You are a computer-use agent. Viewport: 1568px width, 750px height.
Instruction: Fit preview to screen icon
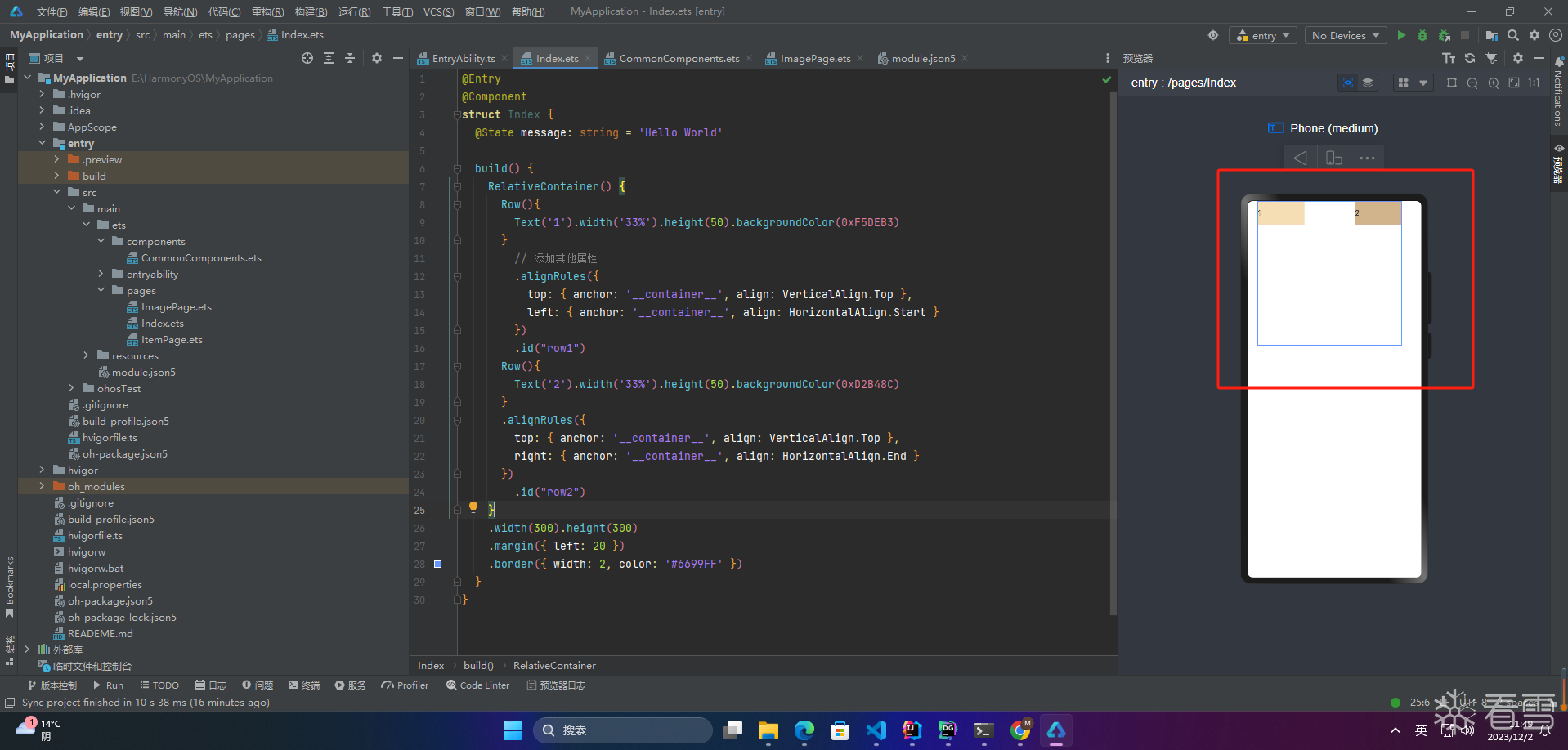click(1514, 83)
